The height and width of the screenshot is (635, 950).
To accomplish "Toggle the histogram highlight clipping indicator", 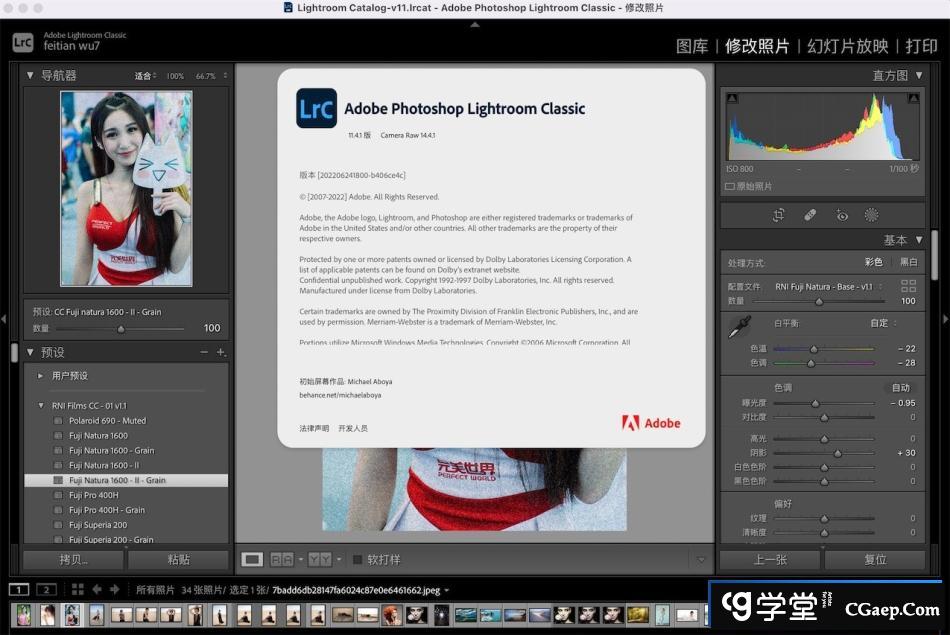I will 913,98.
